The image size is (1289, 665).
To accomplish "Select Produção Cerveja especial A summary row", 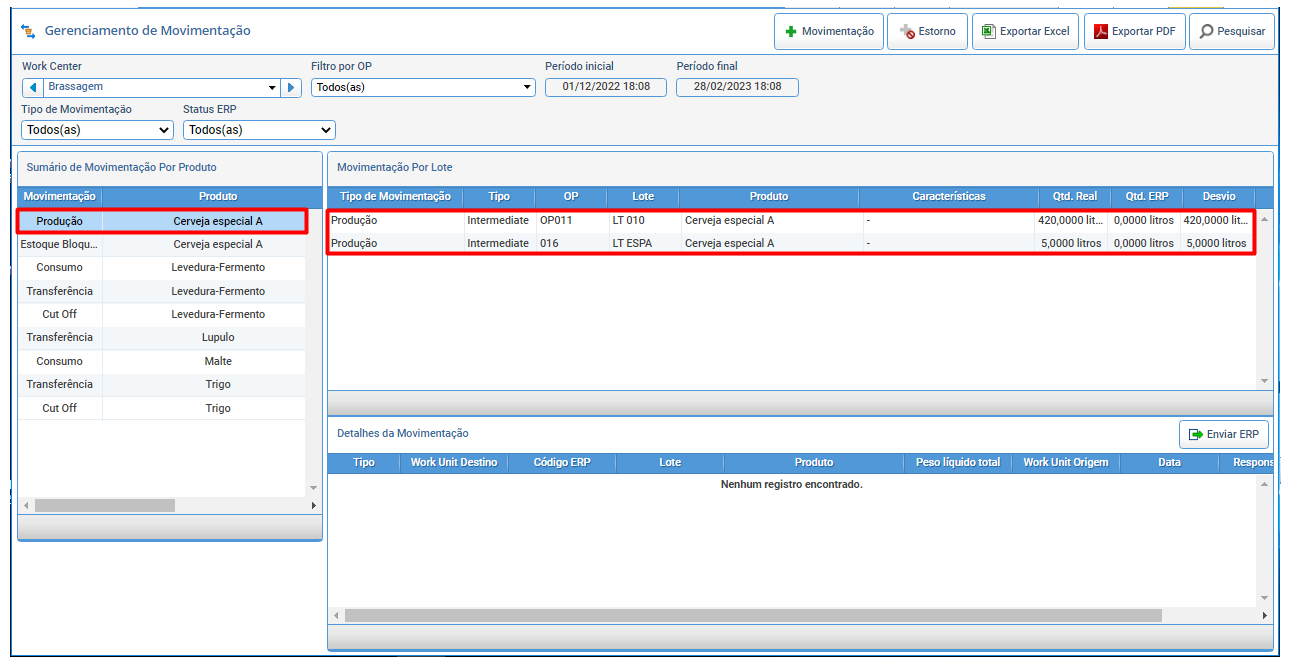I will coord(162,221).
